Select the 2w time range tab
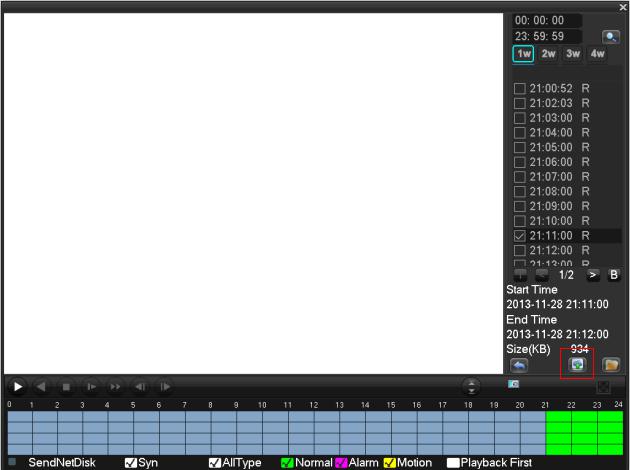This screenshot has width=630, height=470. (x=548, y=54)
